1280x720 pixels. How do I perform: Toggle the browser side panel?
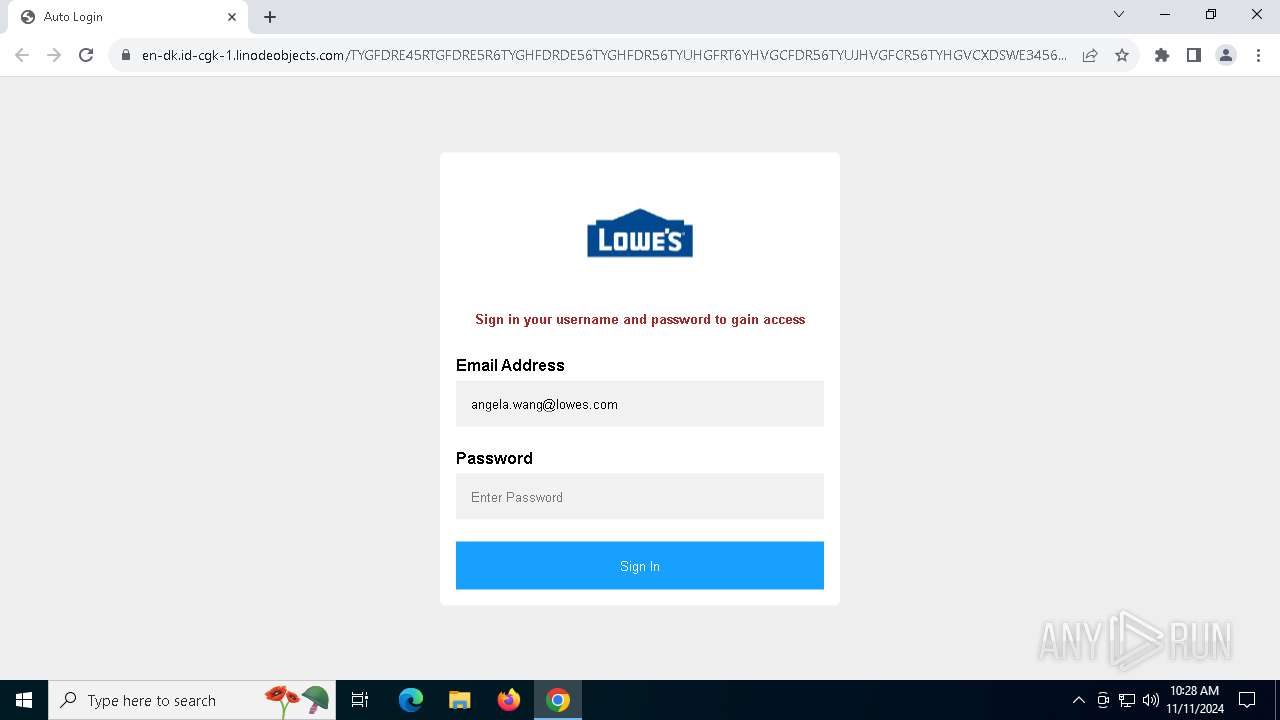1194,55
